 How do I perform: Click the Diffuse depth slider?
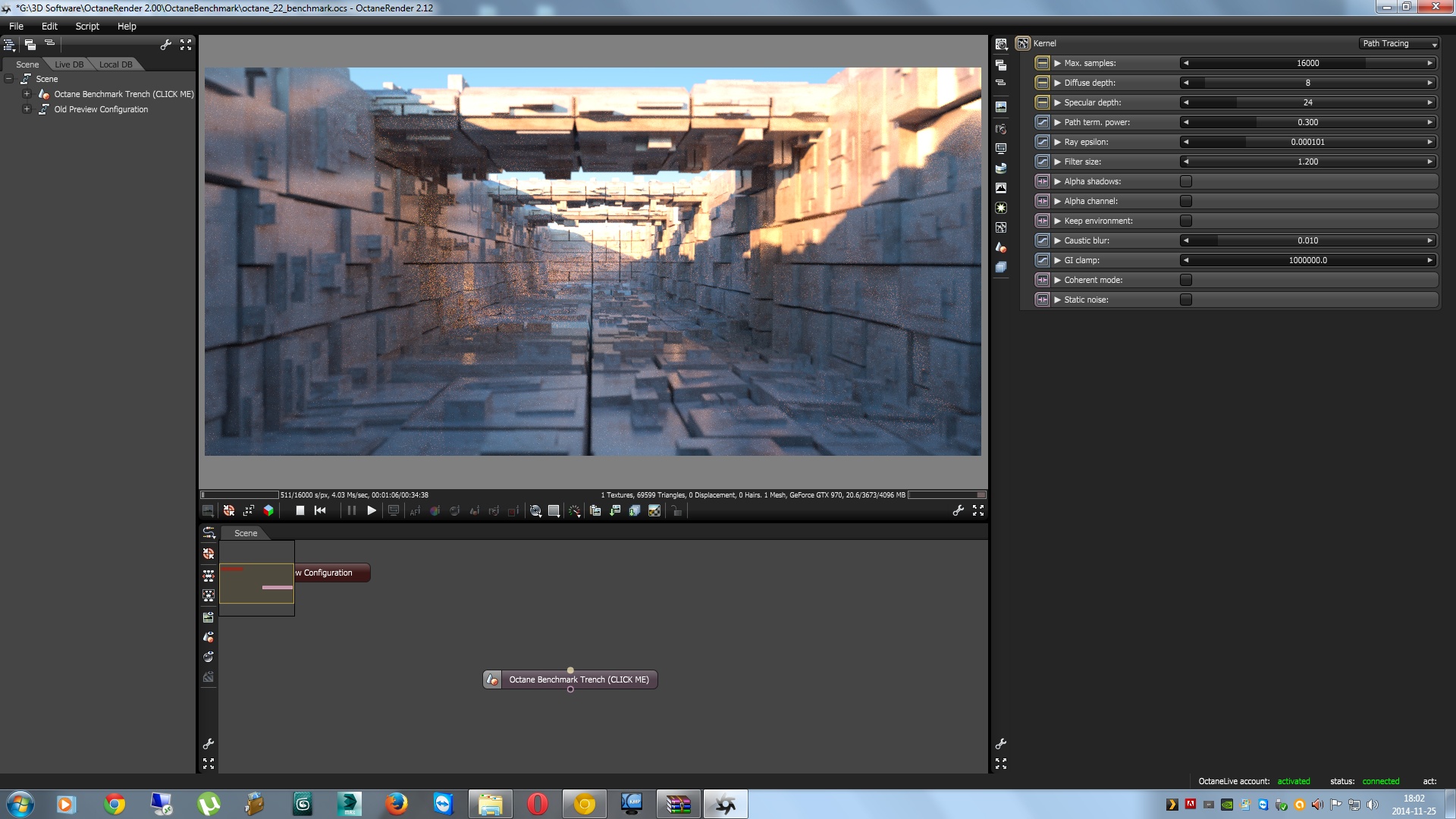[x=1307, y=83]
